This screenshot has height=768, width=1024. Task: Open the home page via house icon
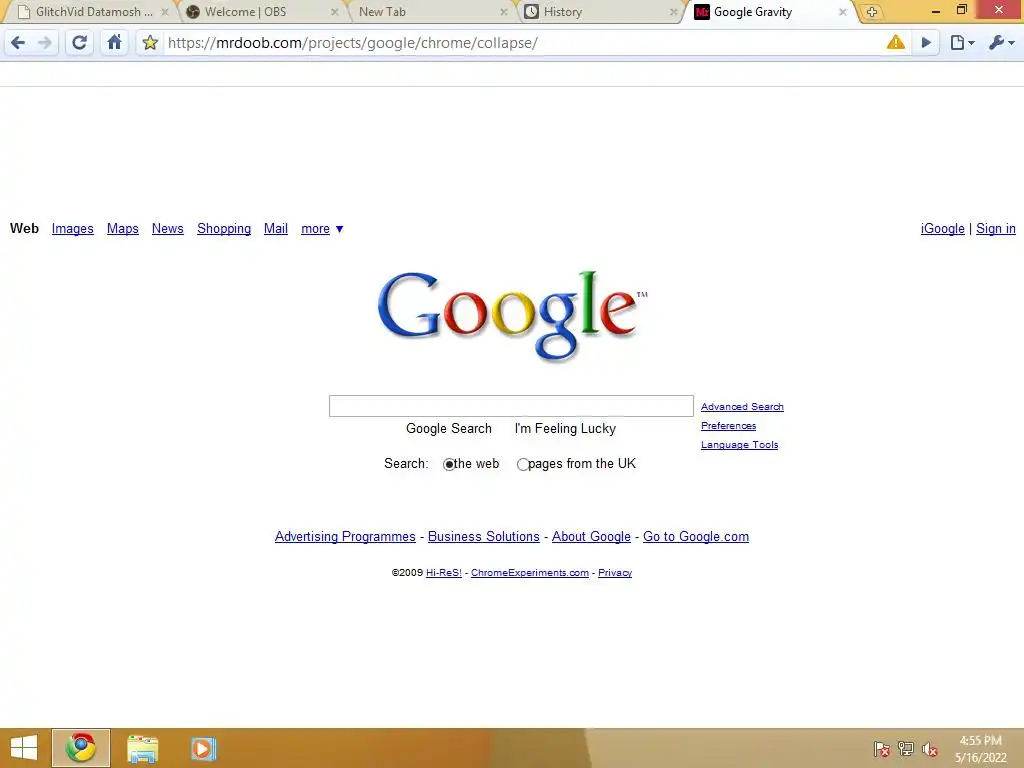click(114, 42)
